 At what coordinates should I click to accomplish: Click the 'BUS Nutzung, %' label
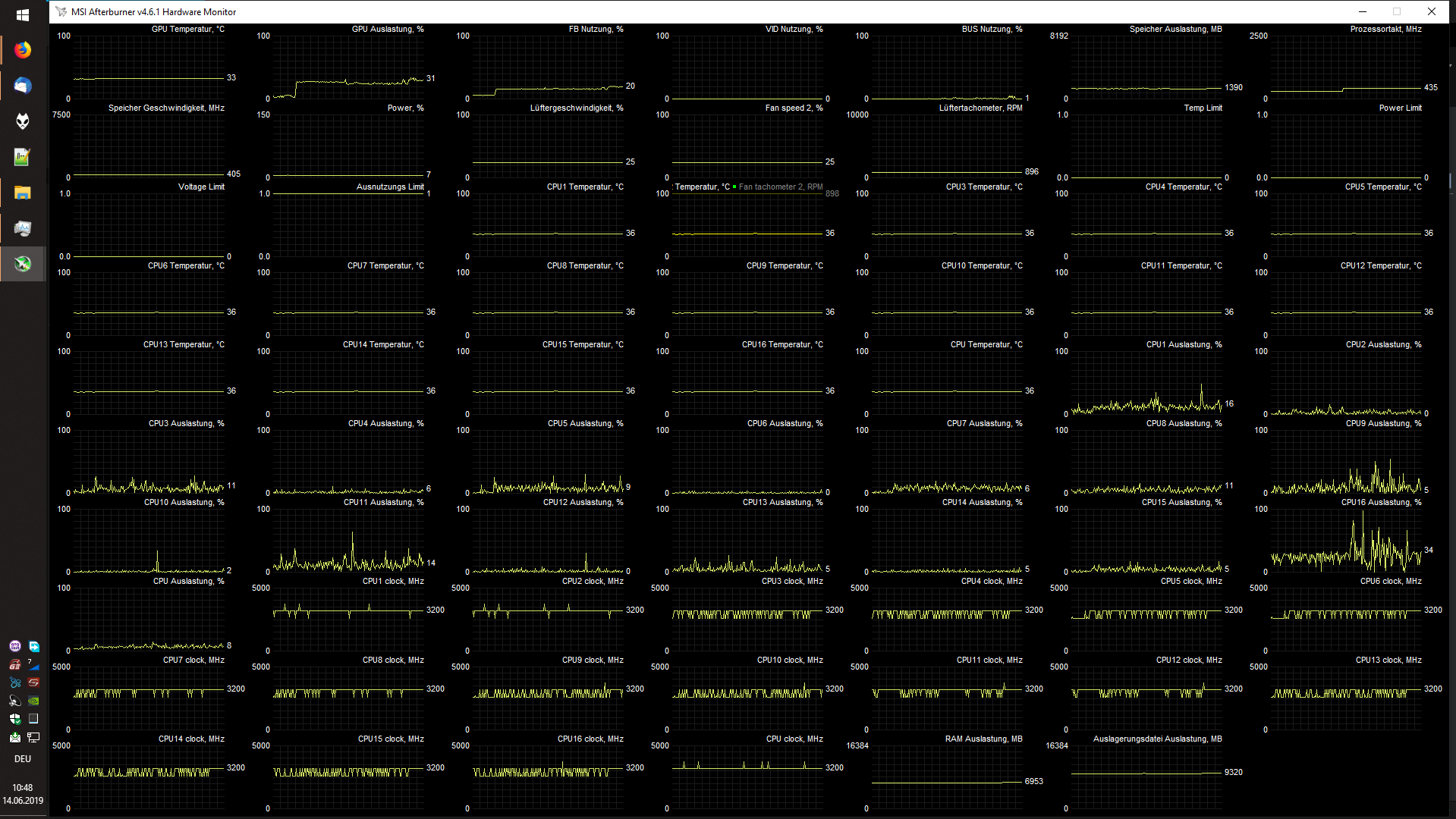[992, 29]
